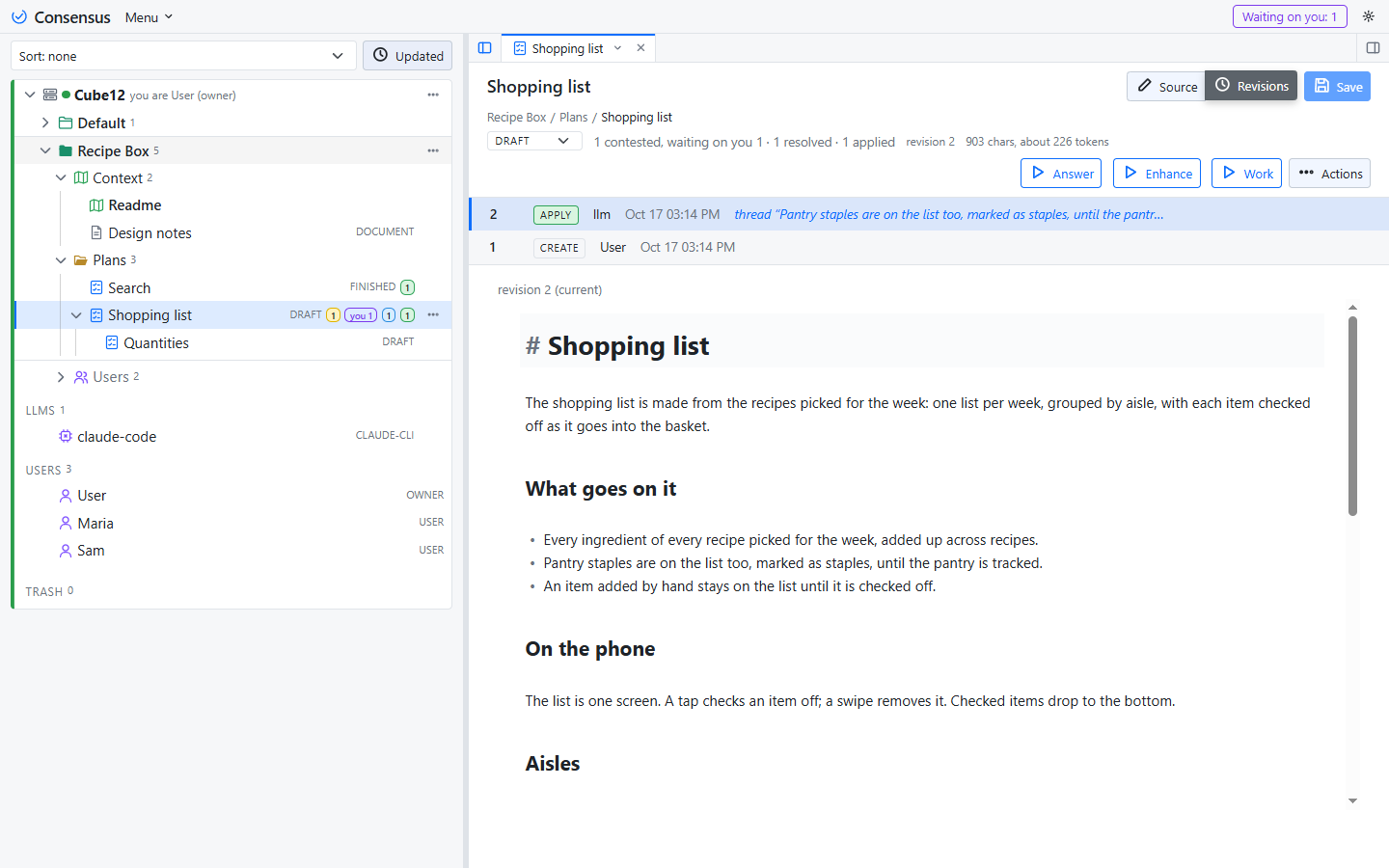The image size is (1389, 868).
Task: Close the Shopping list tab
Action: click(640, 48)
